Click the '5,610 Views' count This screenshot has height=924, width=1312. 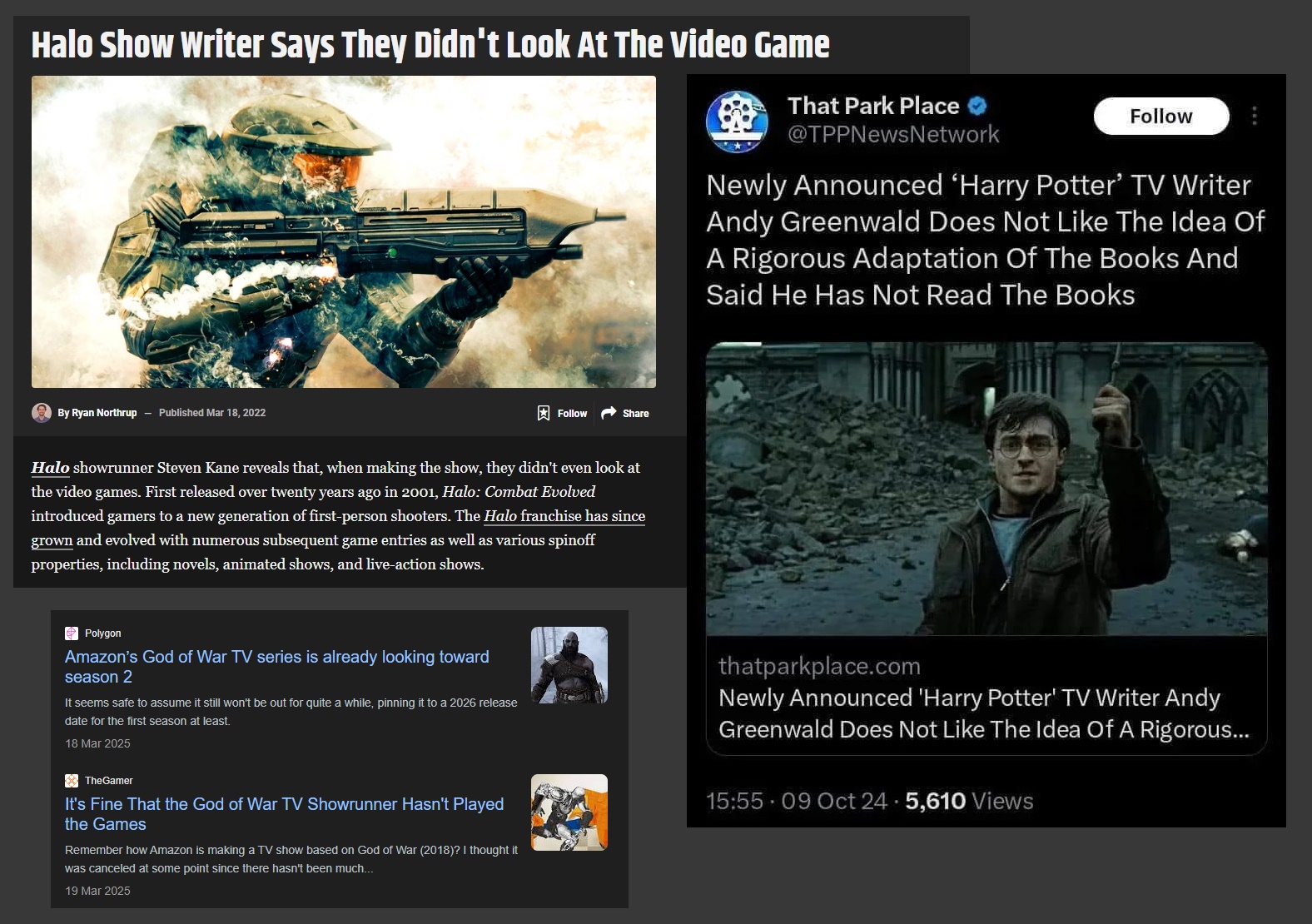tap(969, 801)
